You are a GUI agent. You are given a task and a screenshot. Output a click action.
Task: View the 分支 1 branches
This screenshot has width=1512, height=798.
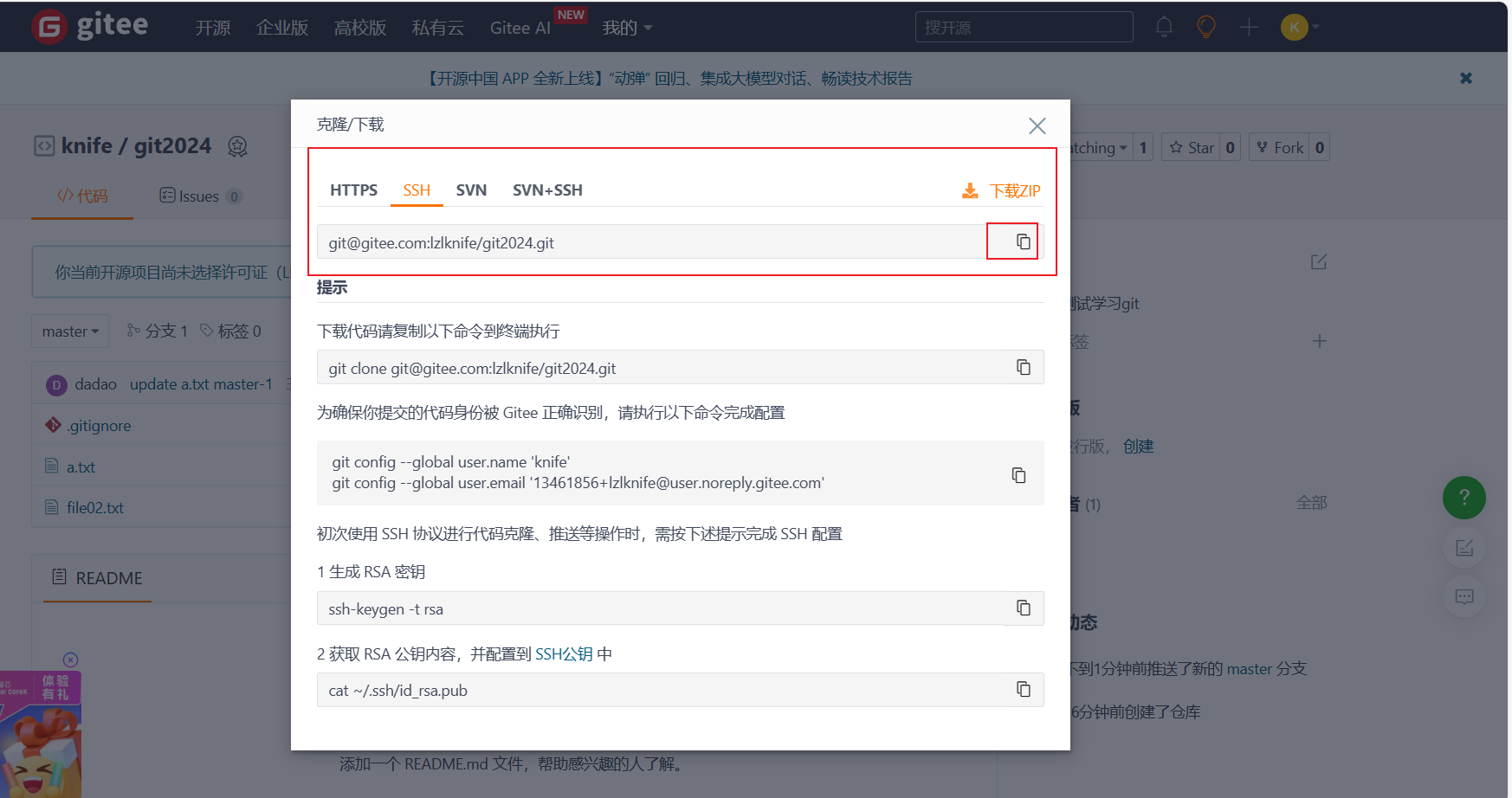pos(157,331)
